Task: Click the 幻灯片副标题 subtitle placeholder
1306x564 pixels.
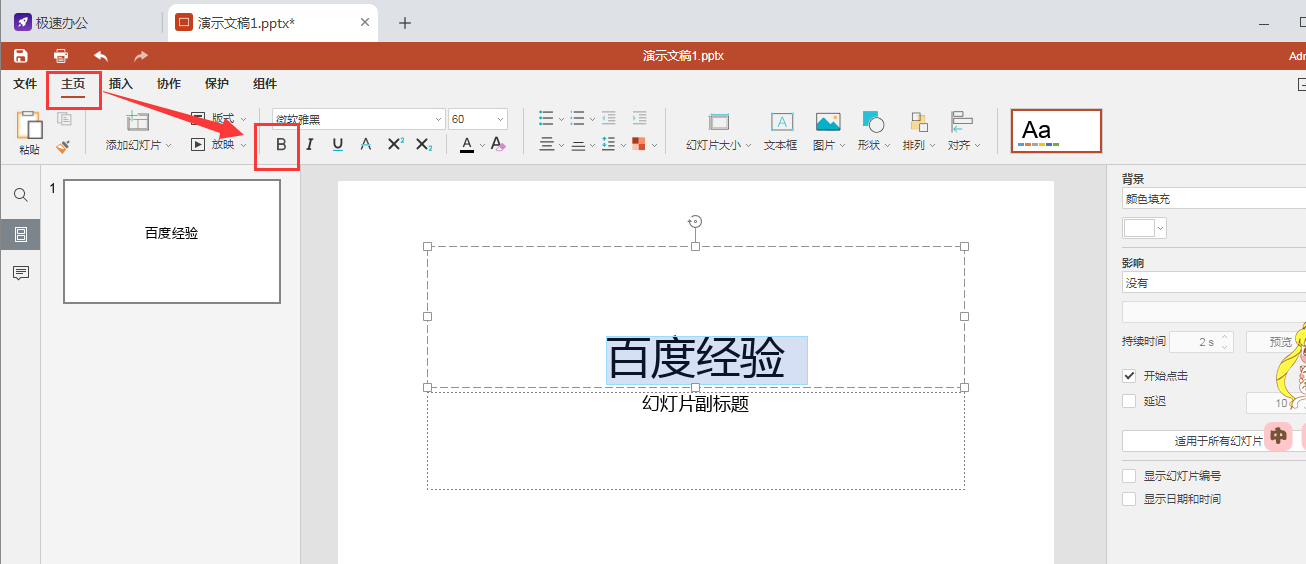Action: tap(696, 404)
